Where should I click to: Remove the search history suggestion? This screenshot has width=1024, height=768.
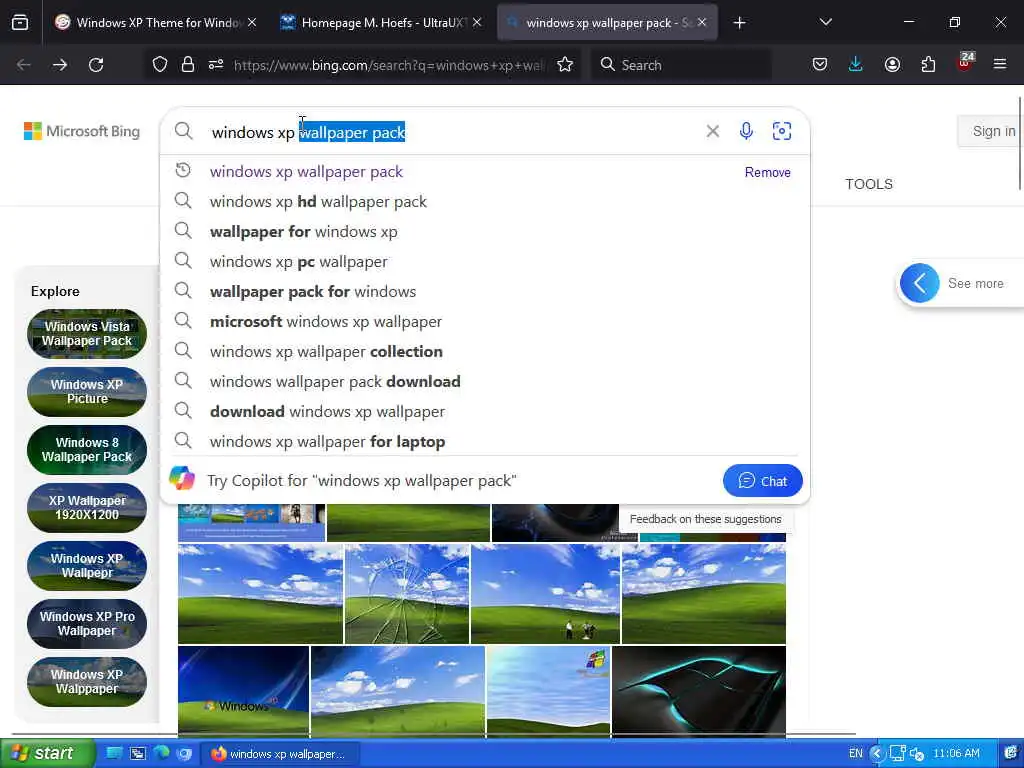[767, 172]
